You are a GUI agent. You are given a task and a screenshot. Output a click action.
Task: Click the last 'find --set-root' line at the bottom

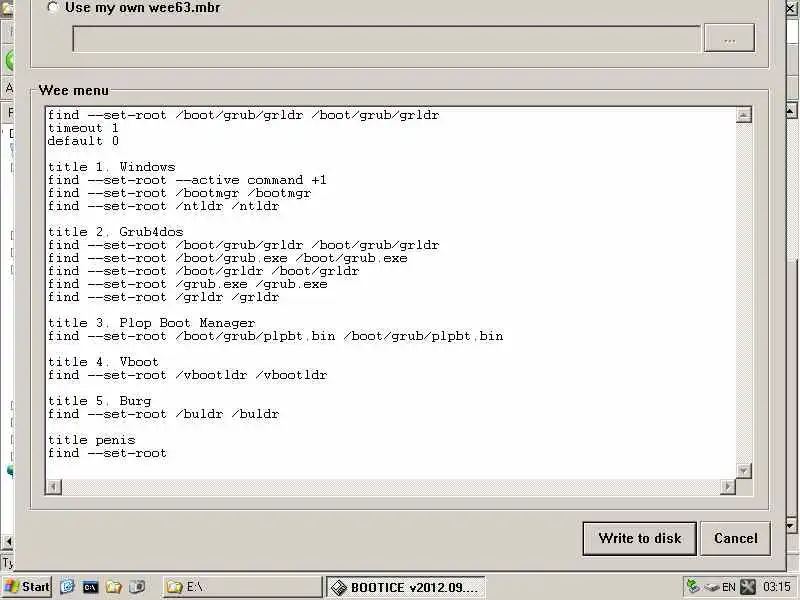point(107,453)
